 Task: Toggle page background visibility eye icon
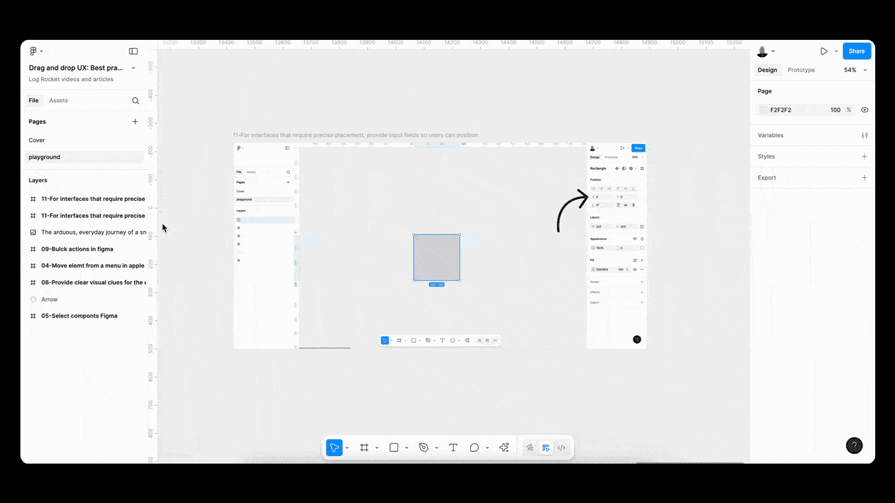(865, 110)
